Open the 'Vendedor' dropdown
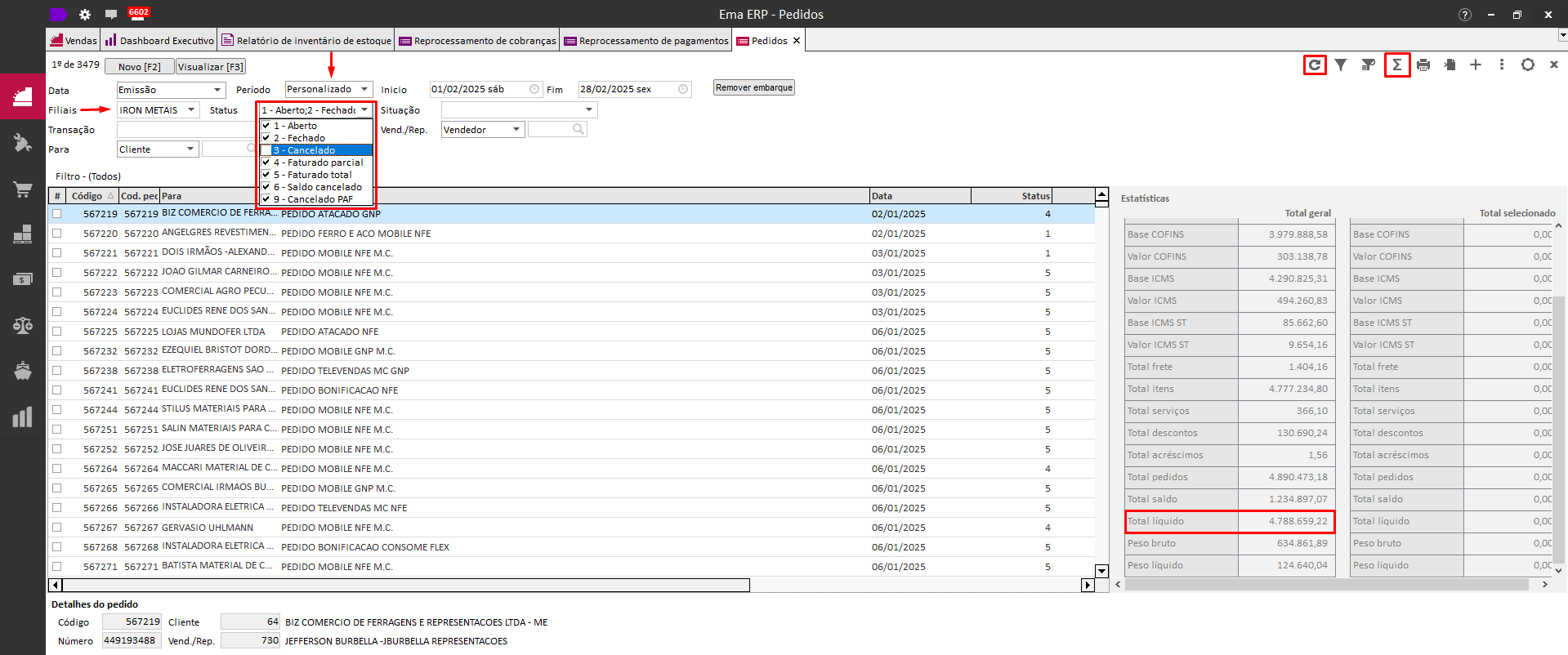Viewport: 1568px width, 655px height. (516, 129)
